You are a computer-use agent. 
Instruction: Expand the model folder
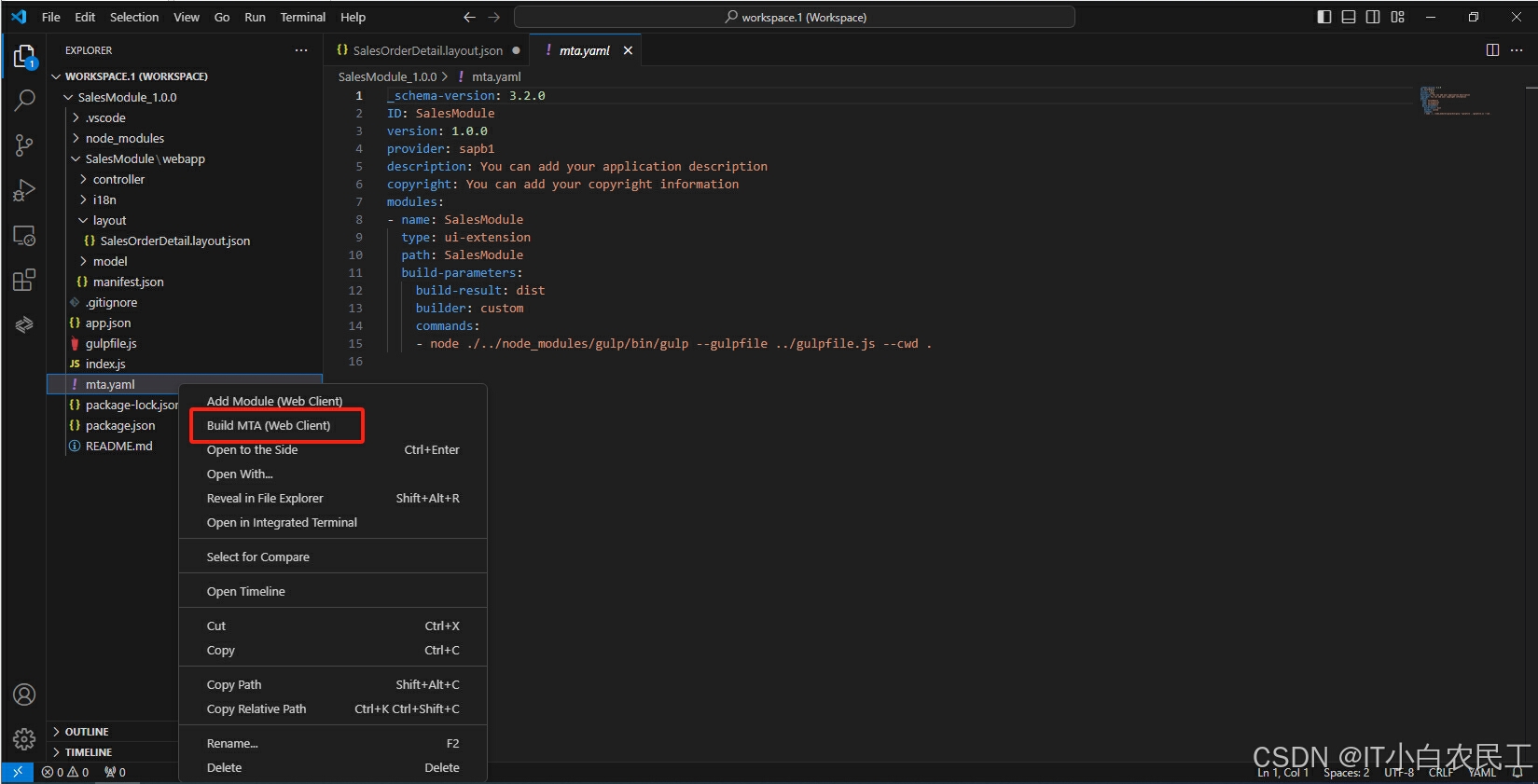tap(187, 261)
